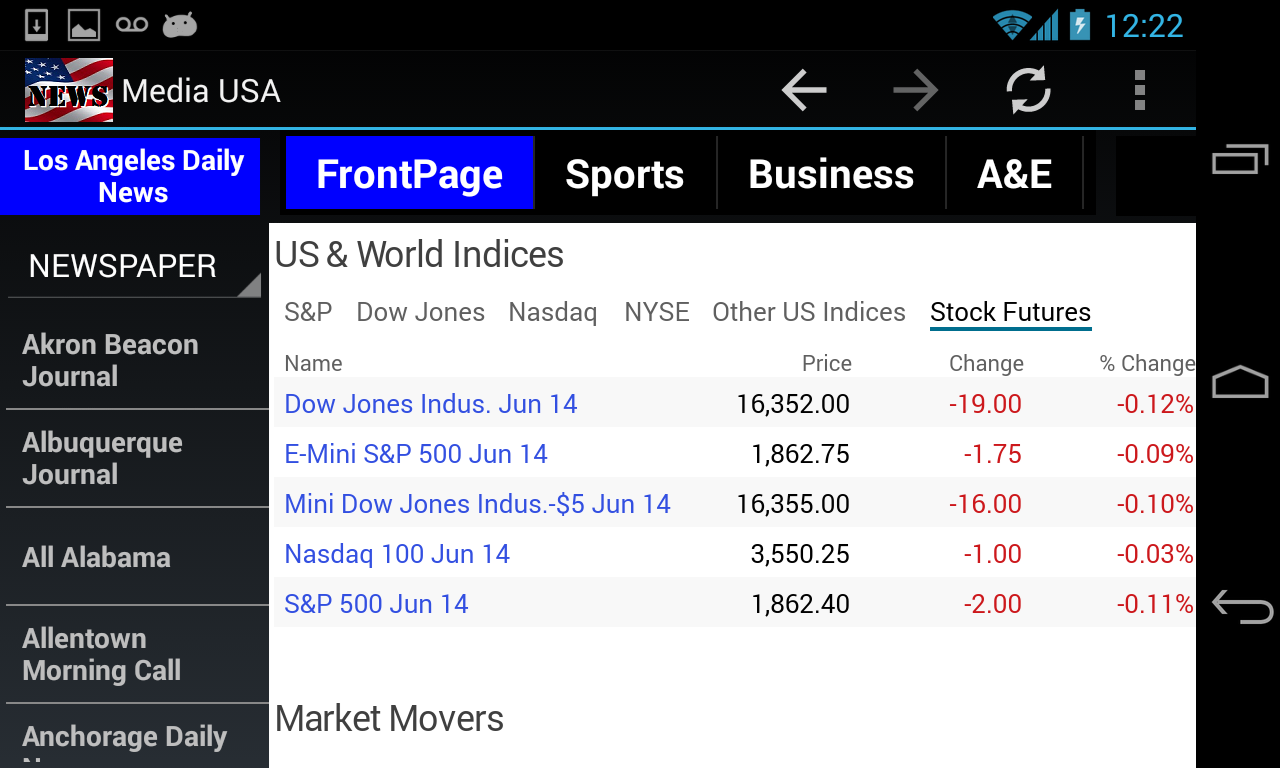Open Dow Jones Indus. Jun 14 link
The image size is (1280, 768).
pos(431,404)
